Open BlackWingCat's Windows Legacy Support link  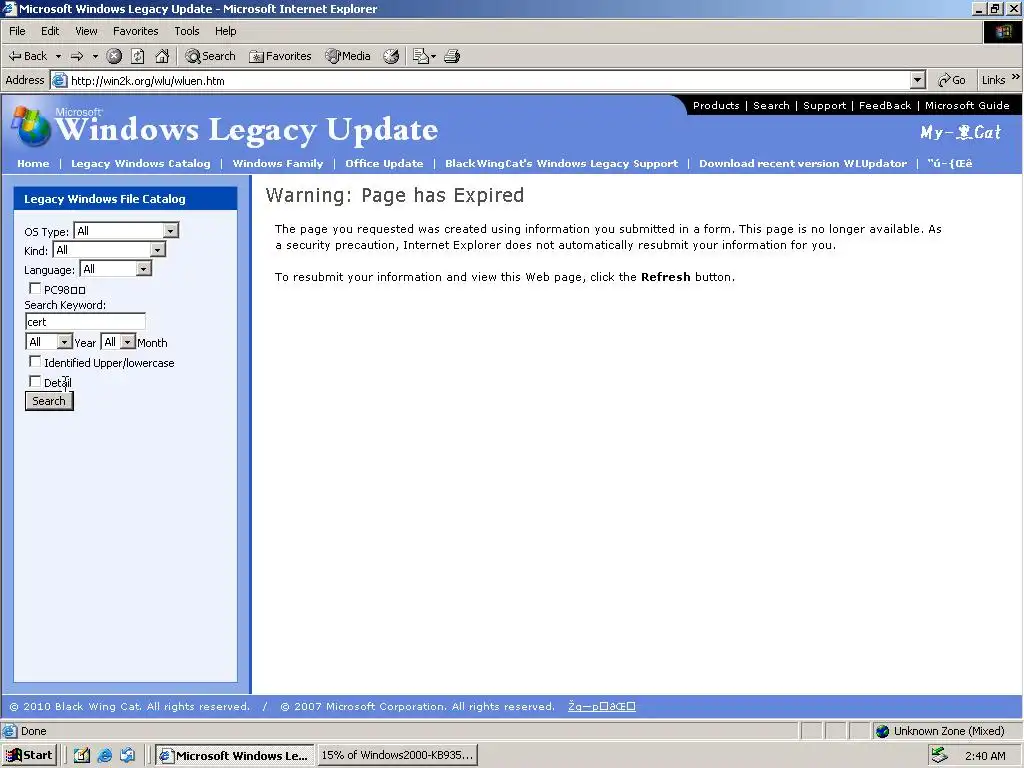tap(562, 163)
